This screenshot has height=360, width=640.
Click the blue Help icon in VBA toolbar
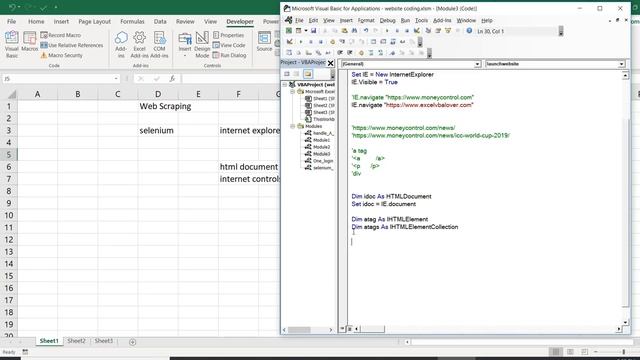point(469,31)
